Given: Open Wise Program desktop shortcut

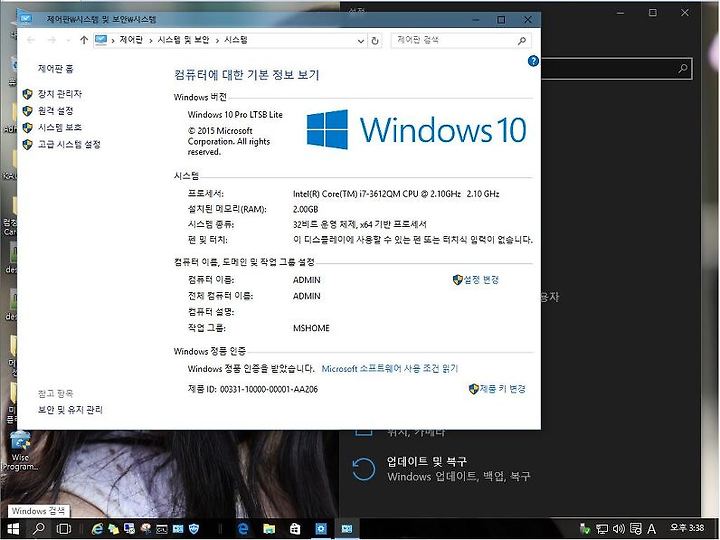Looking at the screenshot, I should (20, 451).
